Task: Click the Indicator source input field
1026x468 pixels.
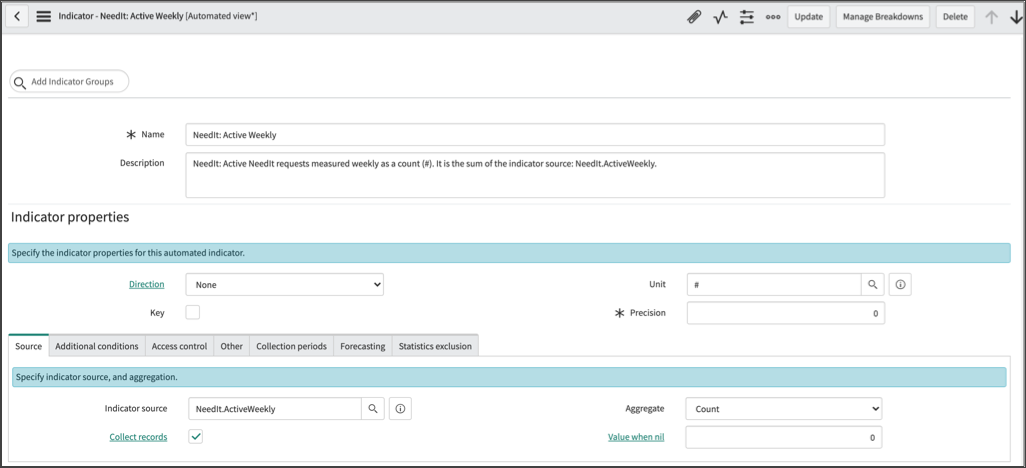Action: pos(275,408)
